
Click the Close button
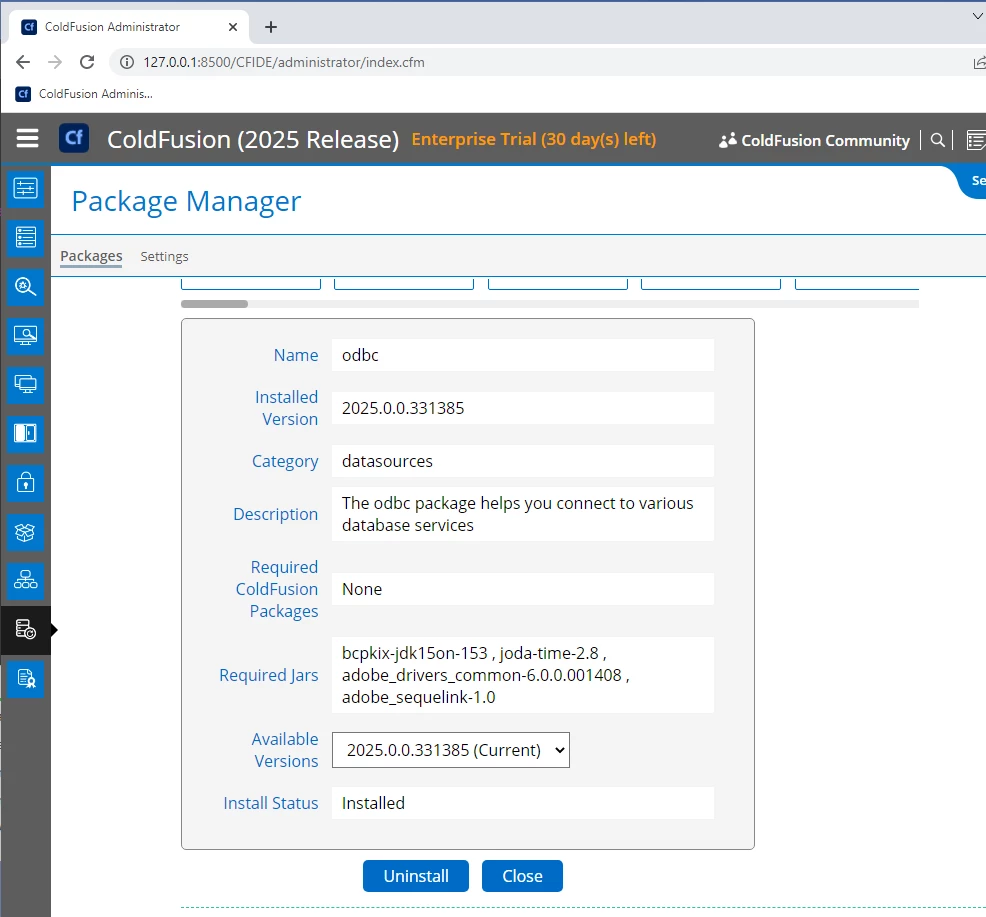522,876
